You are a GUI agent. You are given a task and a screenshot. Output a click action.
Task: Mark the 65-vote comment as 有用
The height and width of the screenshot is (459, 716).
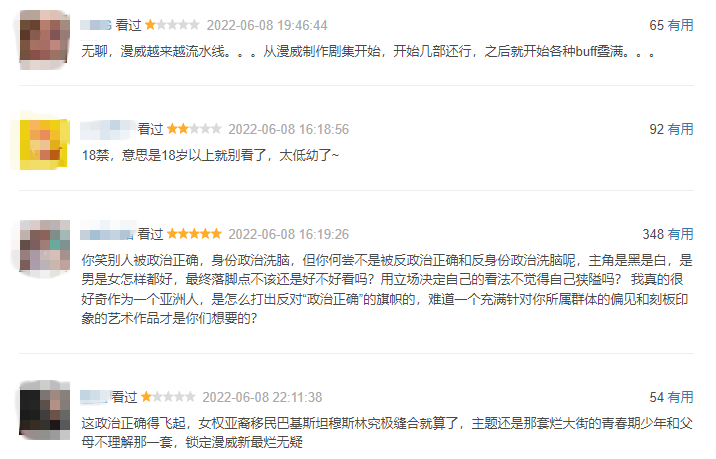680,25
